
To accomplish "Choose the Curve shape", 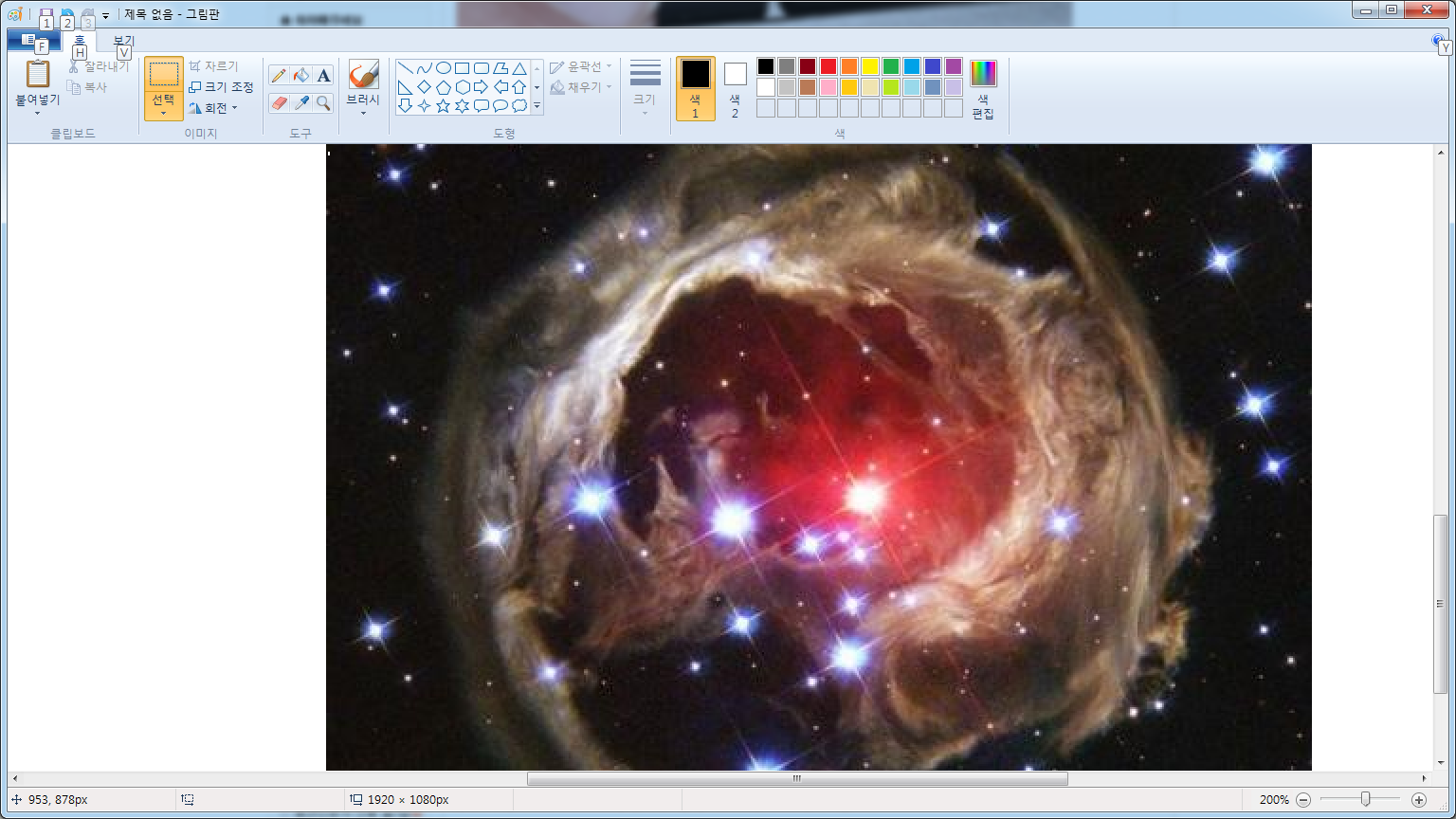I will [x=424, y=68].
